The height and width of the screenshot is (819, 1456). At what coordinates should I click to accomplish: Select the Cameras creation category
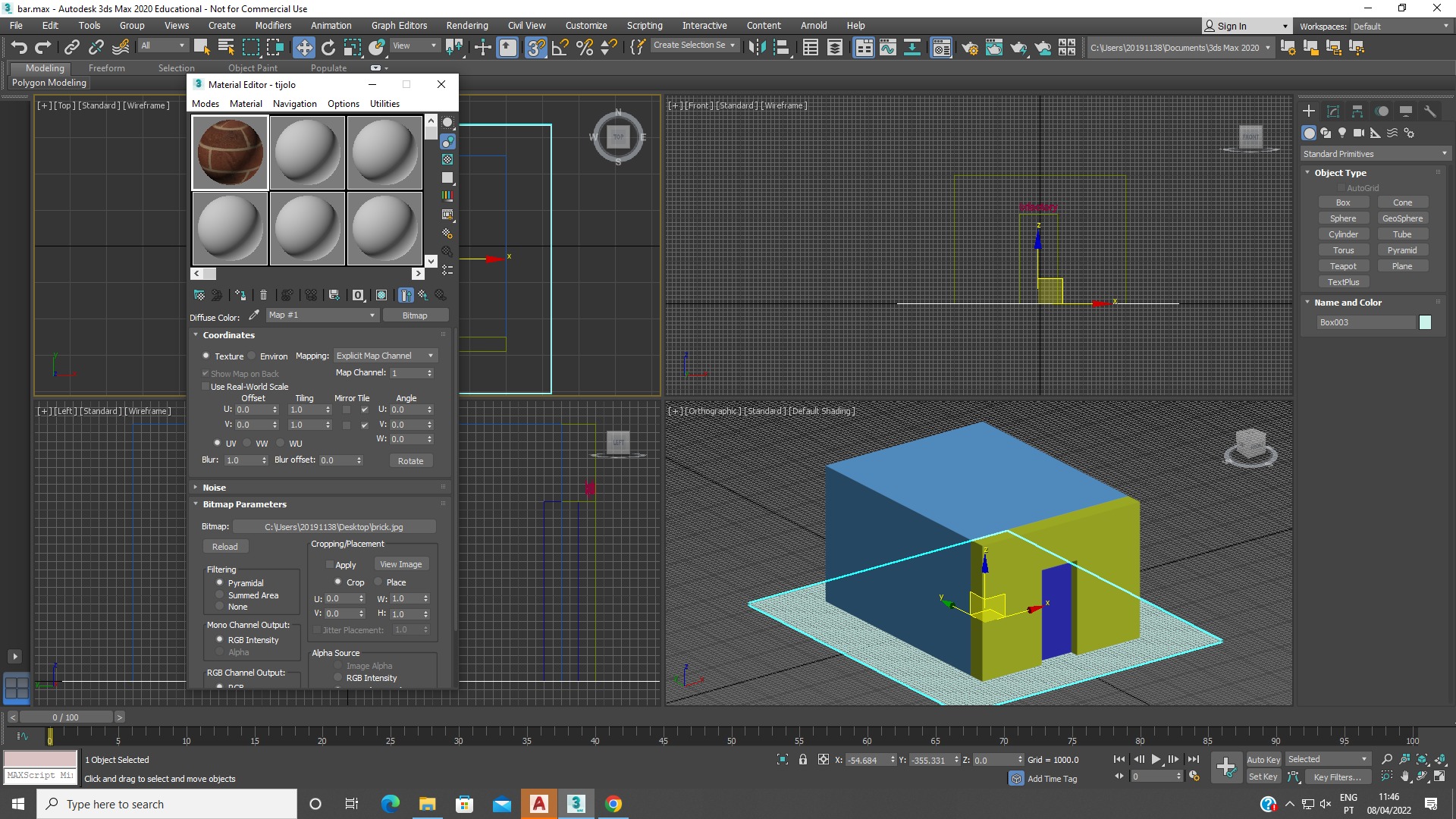pyautogui.click(x=1359, y=133)
